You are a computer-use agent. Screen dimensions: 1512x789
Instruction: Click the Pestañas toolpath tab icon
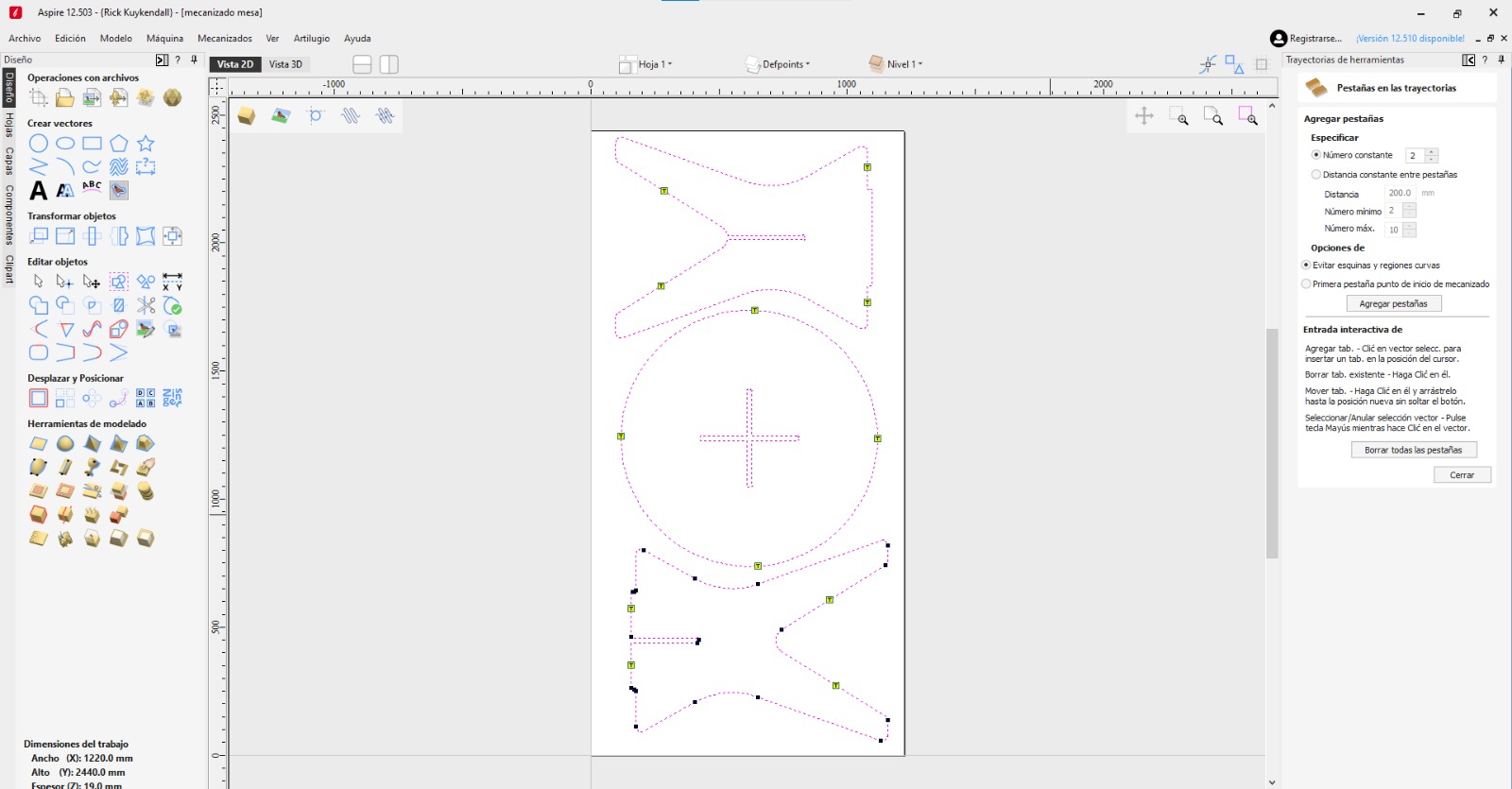point(1316,88)
